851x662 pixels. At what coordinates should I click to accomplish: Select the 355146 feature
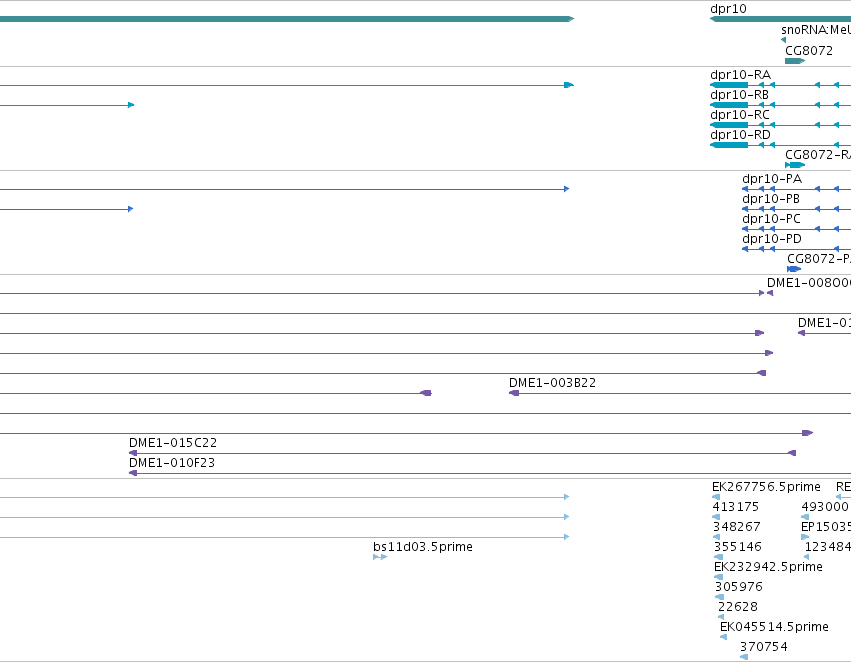[x=718, y=557]
